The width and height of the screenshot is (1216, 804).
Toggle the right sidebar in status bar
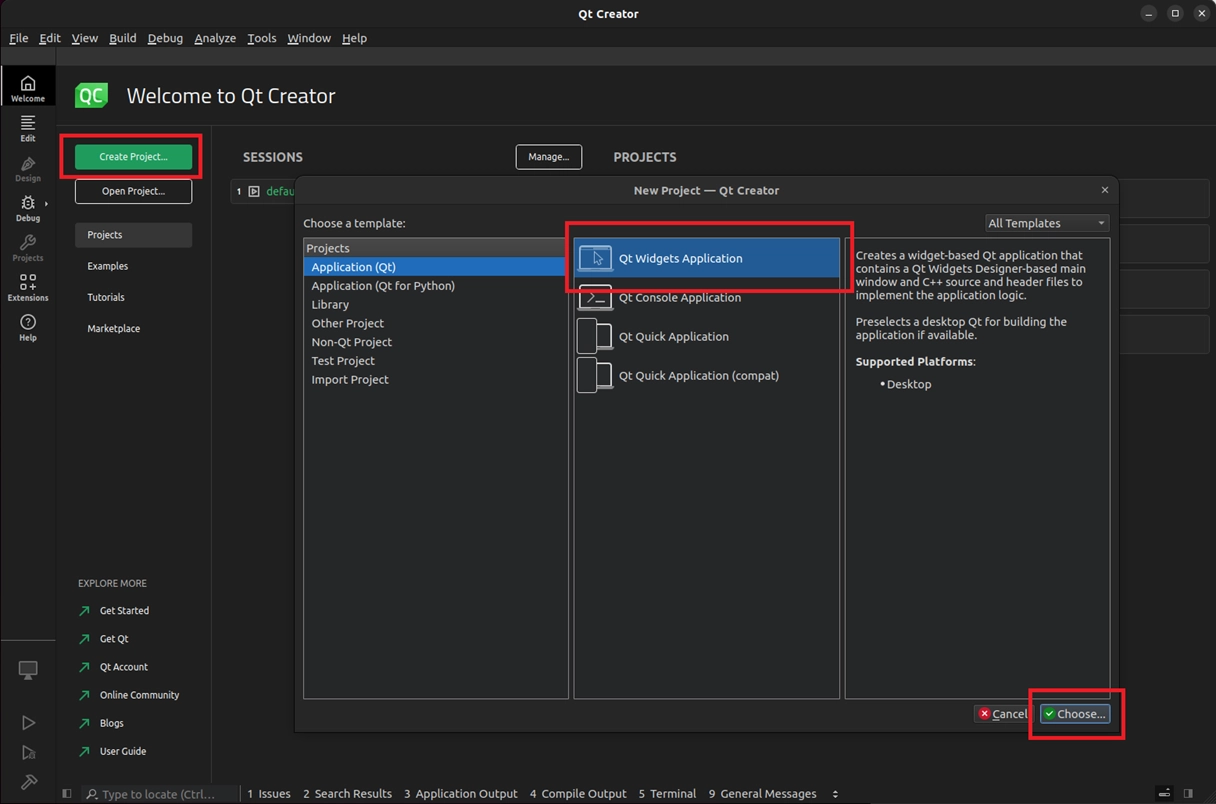pos(1188,794)
